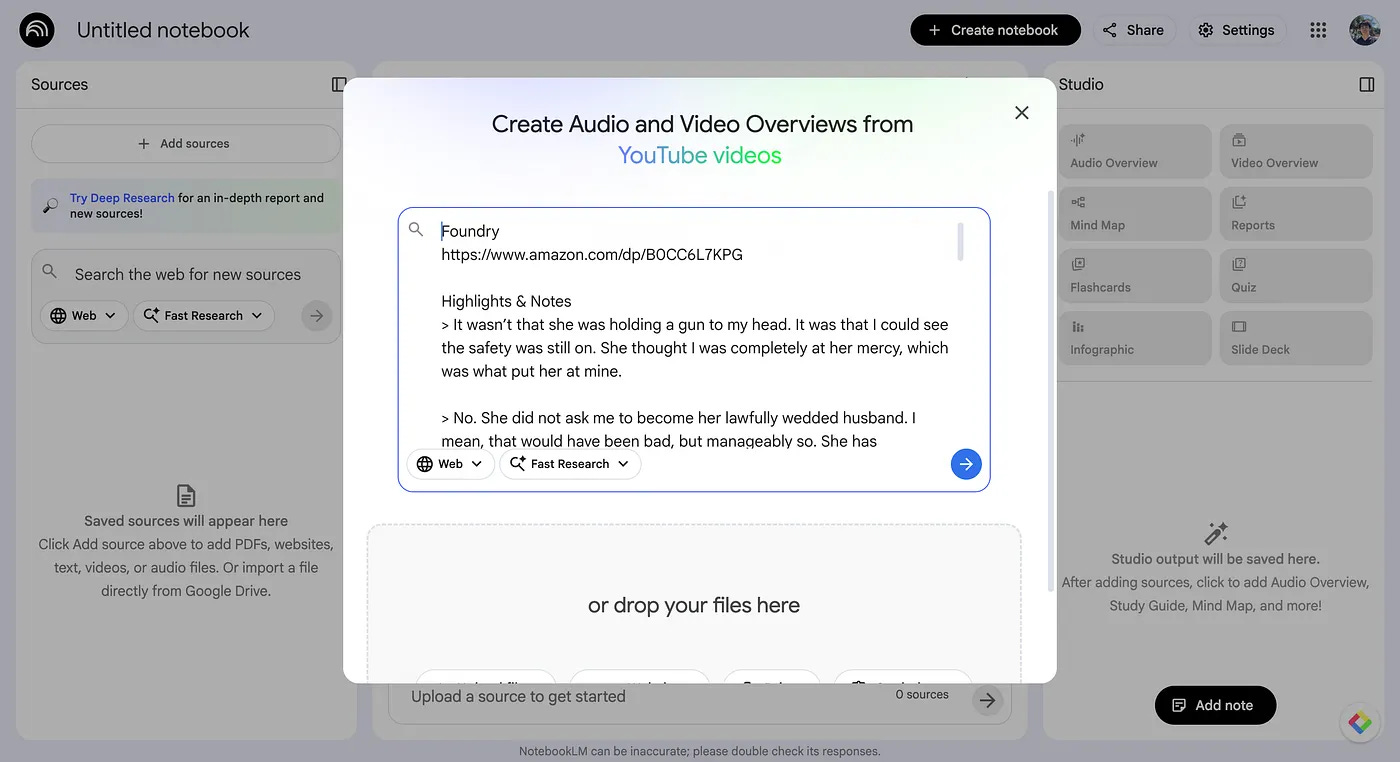1400x762 pixels.
Task: Click the Search the web for new sources field
Action: coord(188,274)
